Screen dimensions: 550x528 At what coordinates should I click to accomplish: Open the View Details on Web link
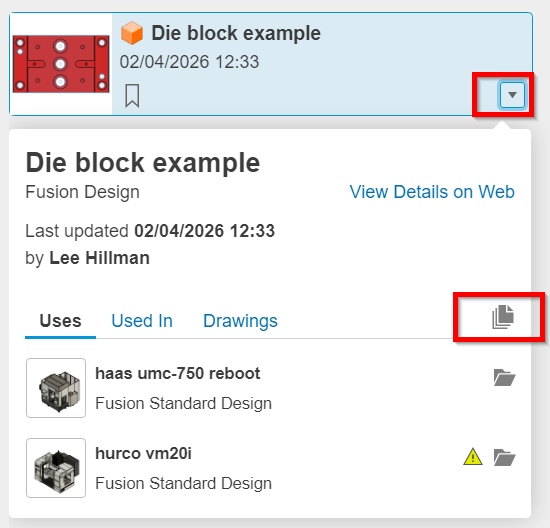click(x=432, y=192)
